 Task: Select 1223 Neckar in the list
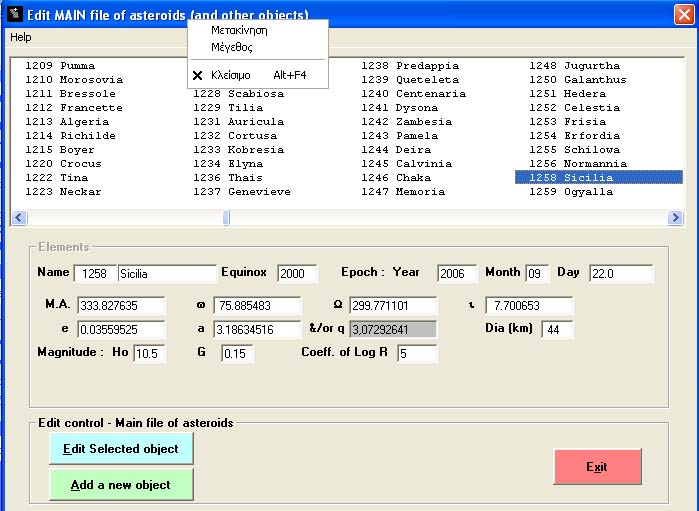coord(63,192)
